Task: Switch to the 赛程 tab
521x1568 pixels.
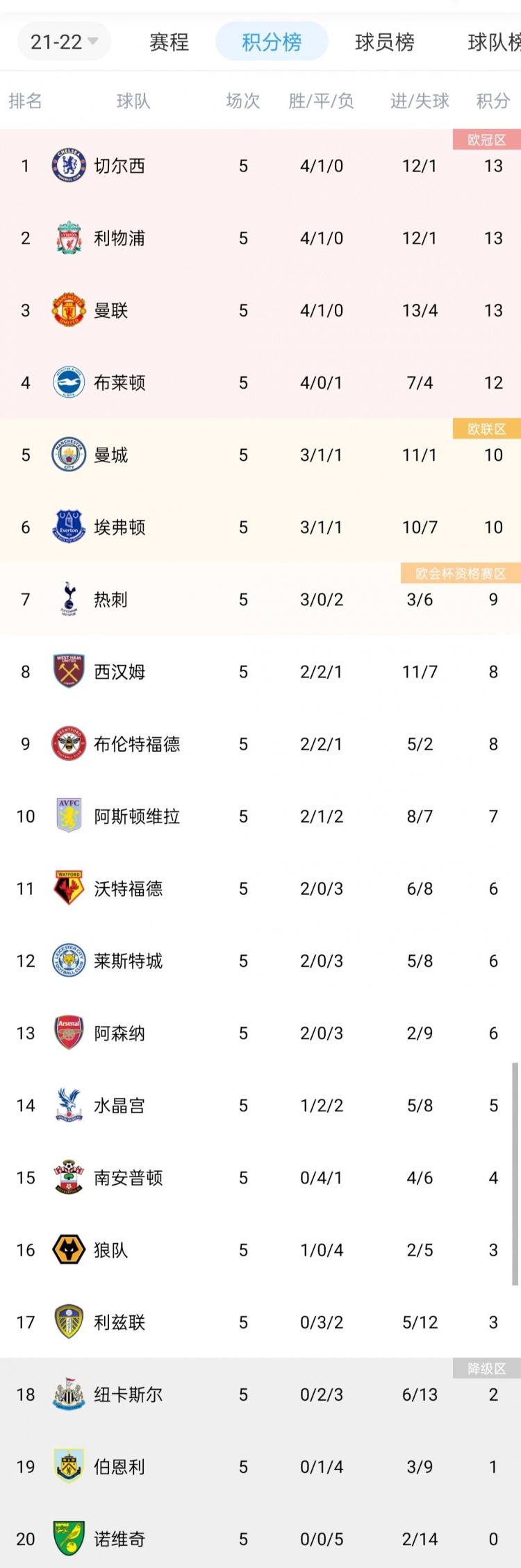Action: [x=168, y=41]
